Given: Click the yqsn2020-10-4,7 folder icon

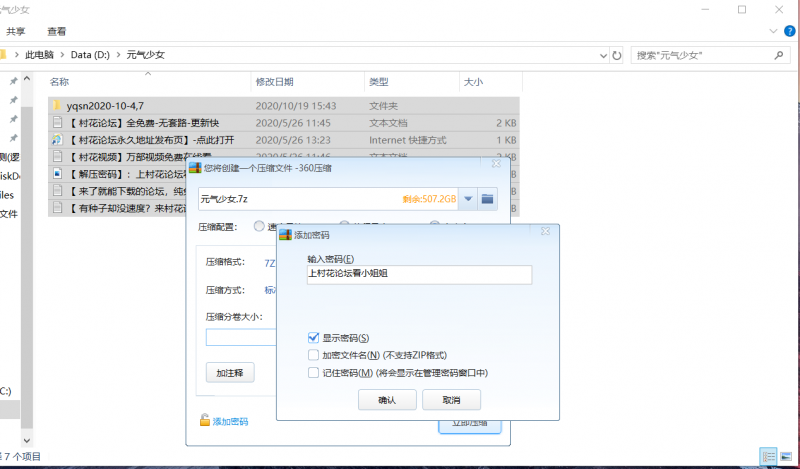Looking at the screenshot, I should click(x=57, y=106).
